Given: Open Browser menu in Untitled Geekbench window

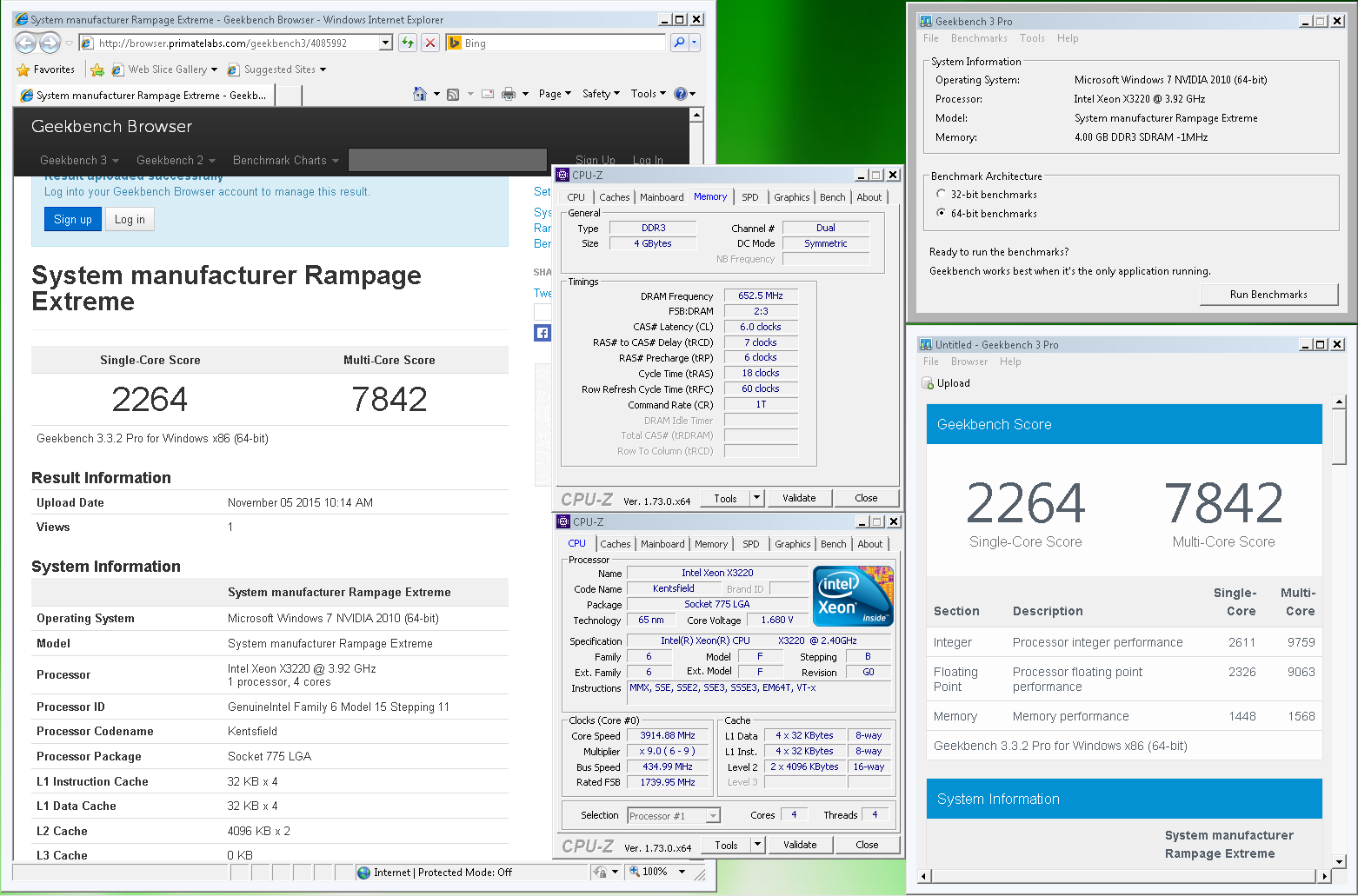Looking at the screenshot, I should click(x=969, y=362).
